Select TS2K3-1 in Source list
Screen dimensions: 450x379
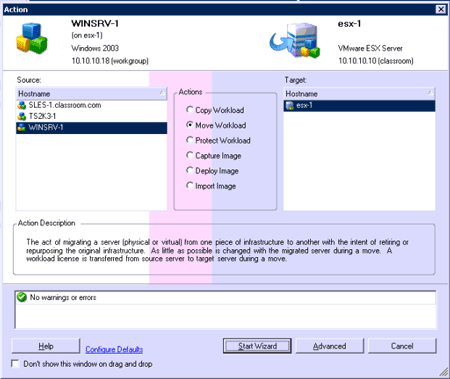pyautogui.click(x=91, y=116)
